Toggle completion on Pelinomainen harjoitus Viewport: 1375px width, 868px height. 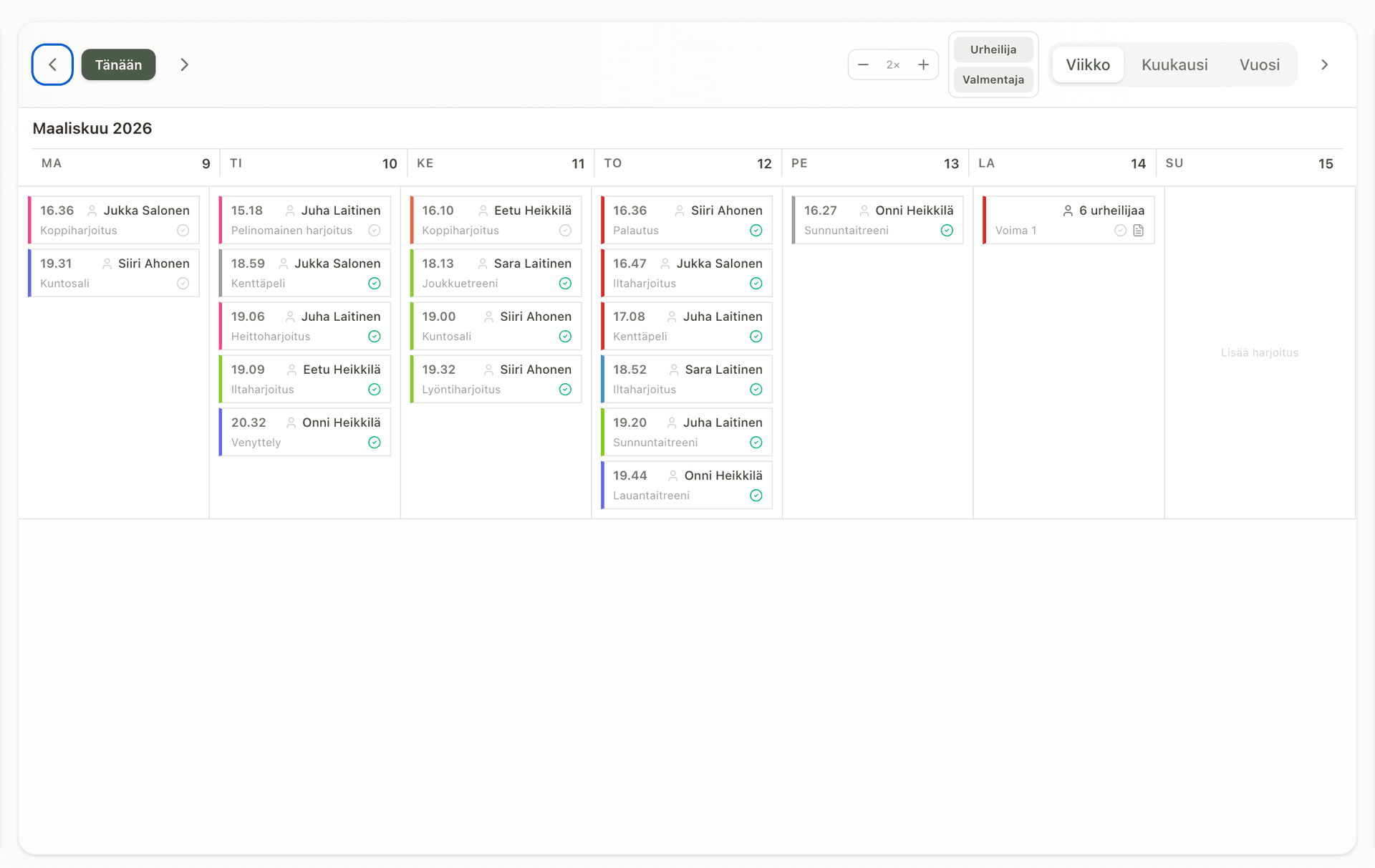tap(374, 231)
